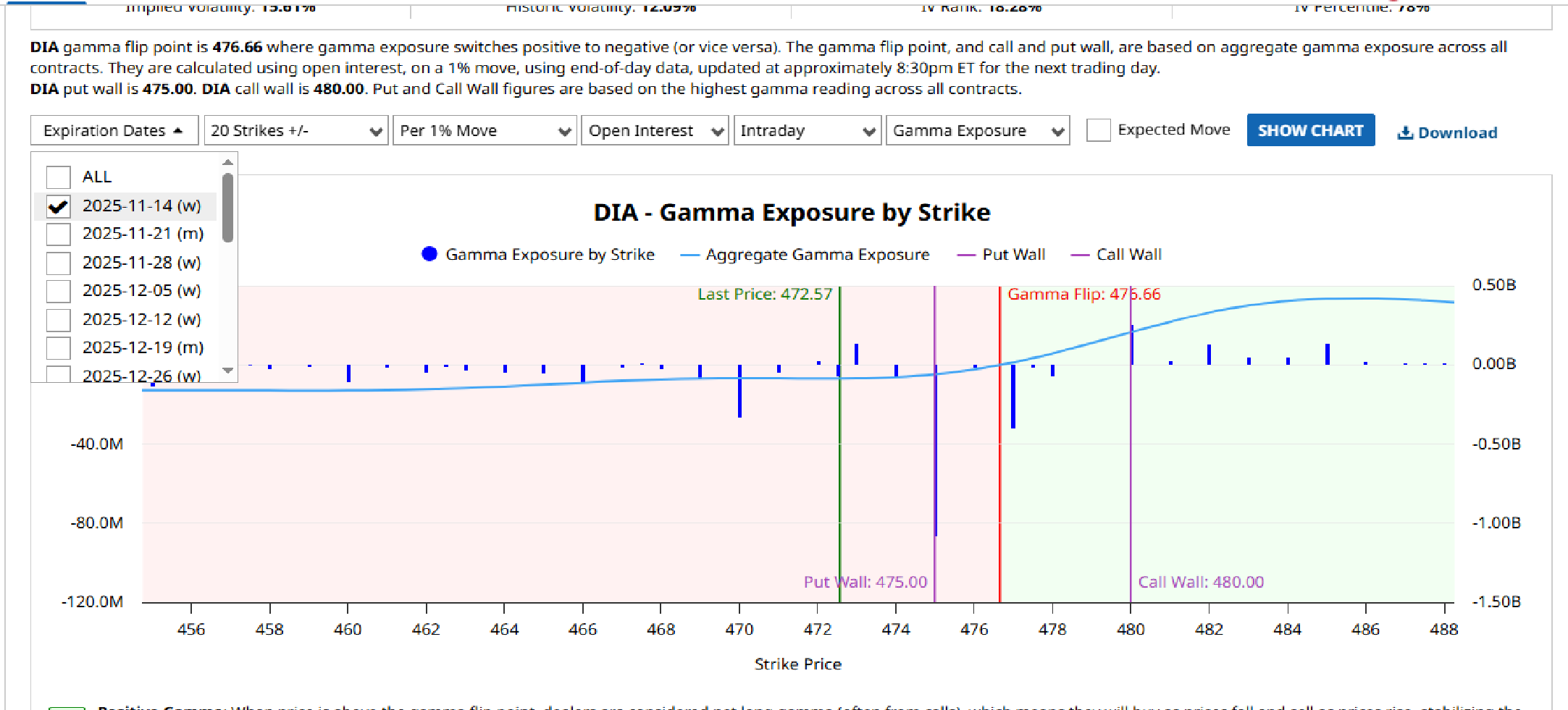Select the 2025-12-05 (w) expiration option
The width and height of the screenshot is (1568, 710).
click(x=59, y=291)
